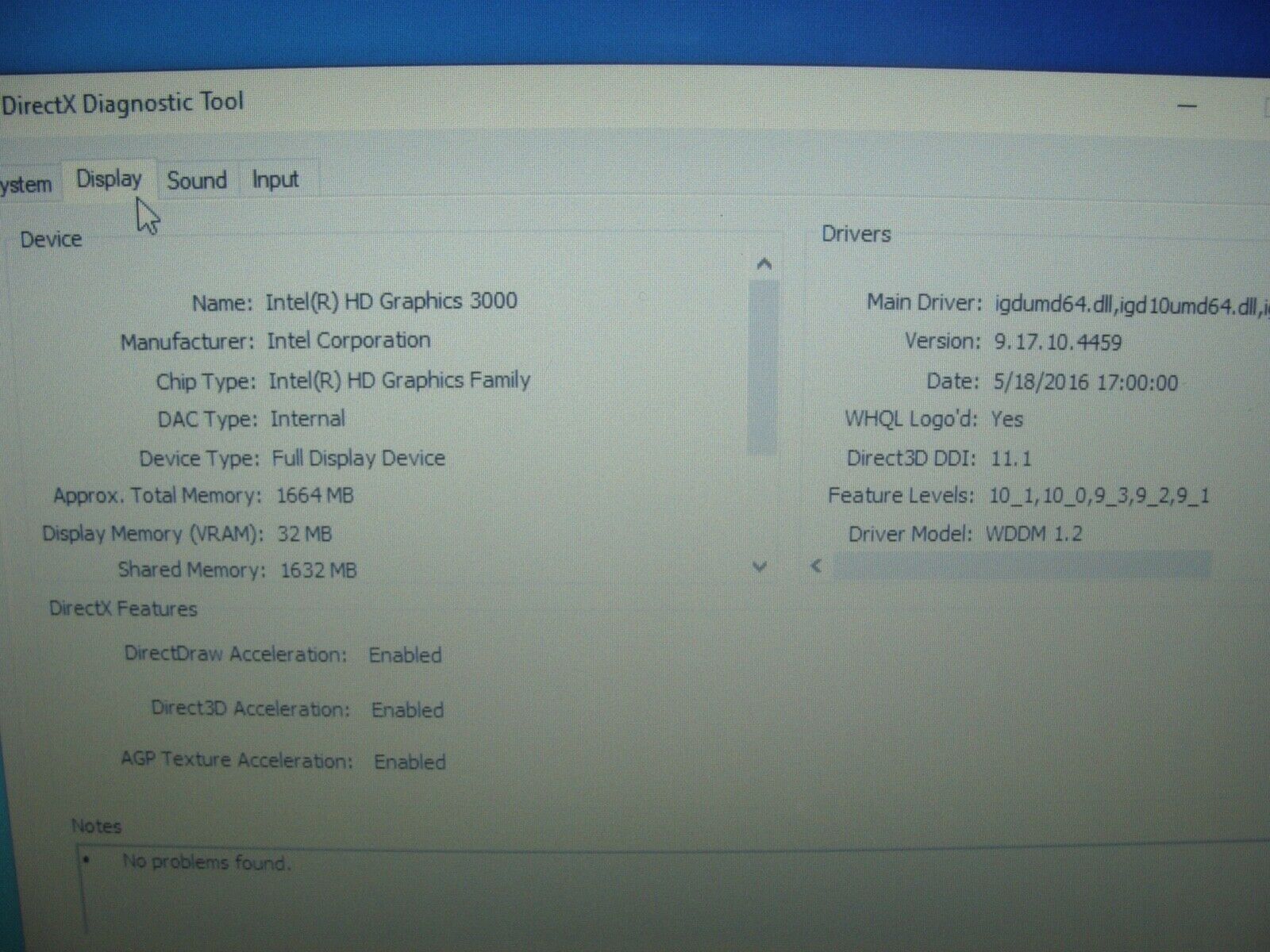Click the Device list scroll up arrow
The image size is (1270, 952).
764,264
